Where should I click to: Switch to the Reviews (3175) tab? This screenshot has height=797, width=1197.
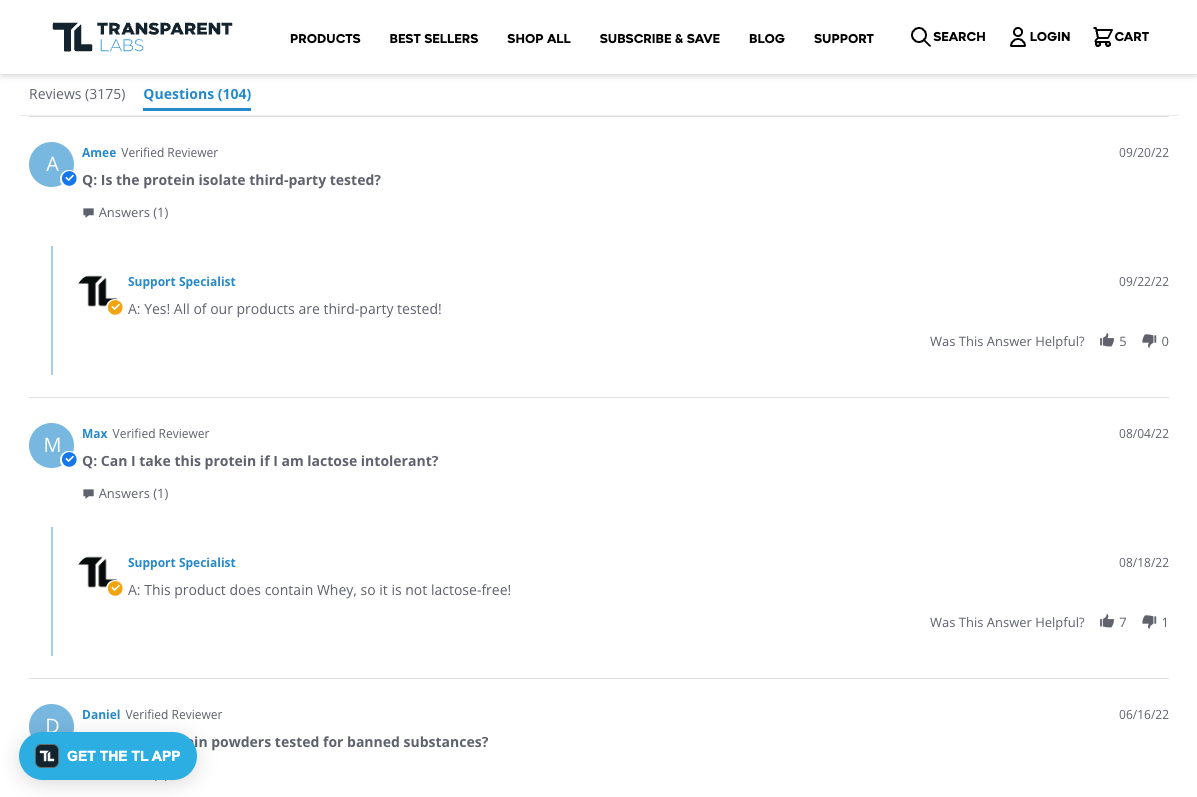pyautogui.click(x=77, y=94)
